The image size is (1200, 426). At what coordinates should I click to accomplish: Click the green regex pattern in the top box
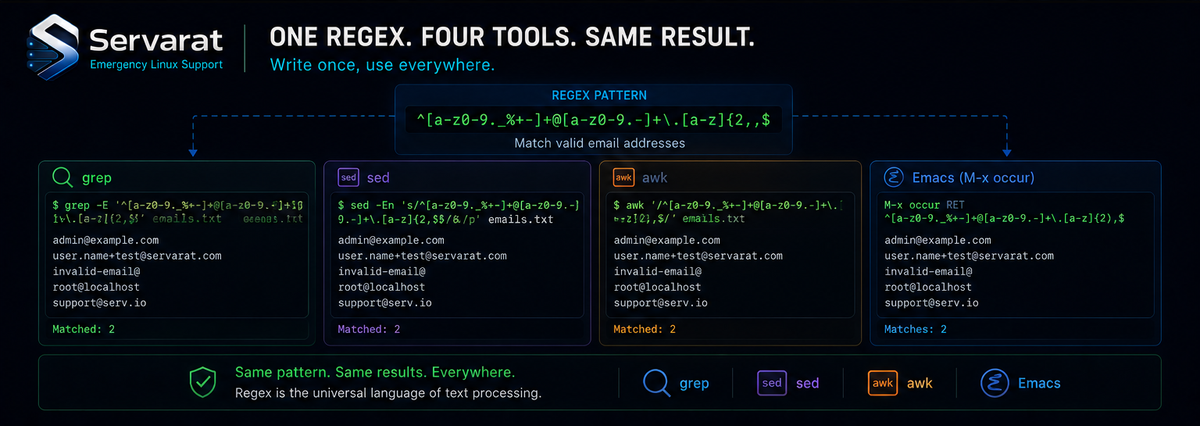593,120
